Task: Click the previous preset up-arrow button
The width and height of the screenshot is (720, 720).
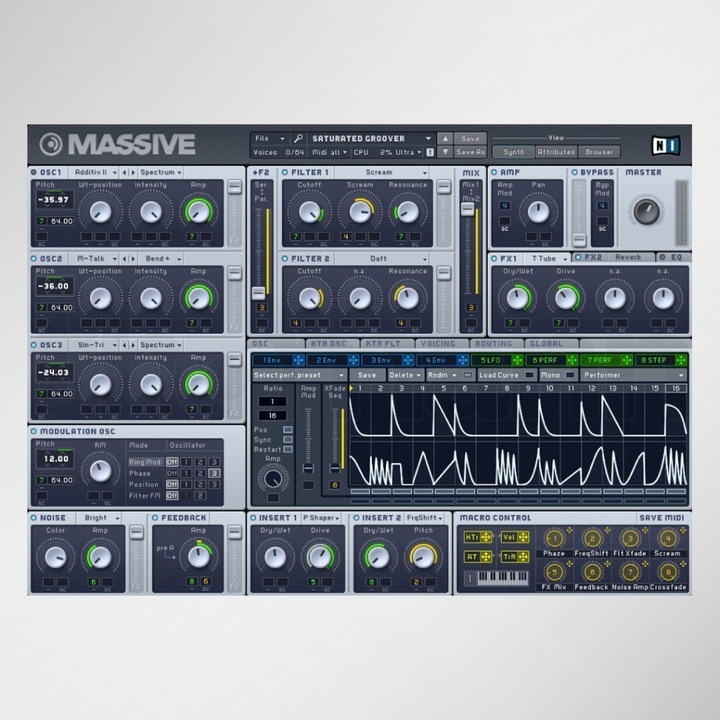Action: click(444, 138)
